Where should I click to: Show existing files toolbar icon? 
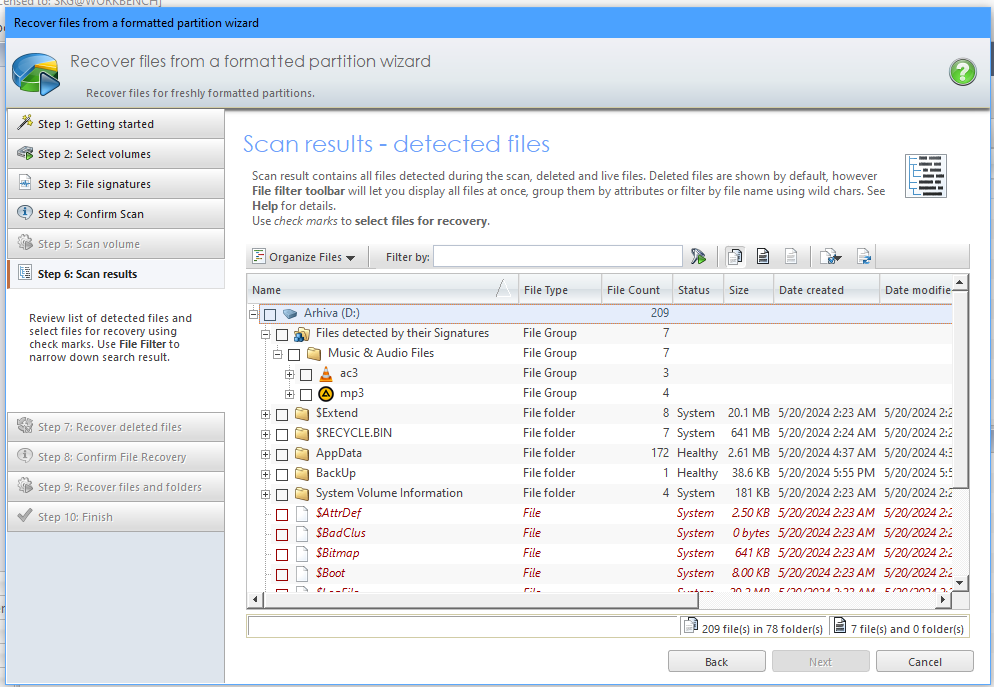(x=763, y=257)
